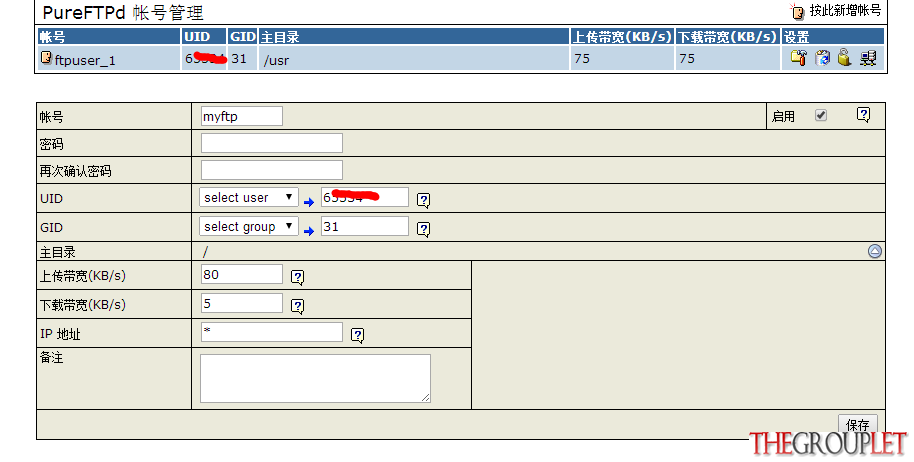Open help icon next to UID field
The height and width of the screenshot is (462, 914).
[x=424, y=200]
